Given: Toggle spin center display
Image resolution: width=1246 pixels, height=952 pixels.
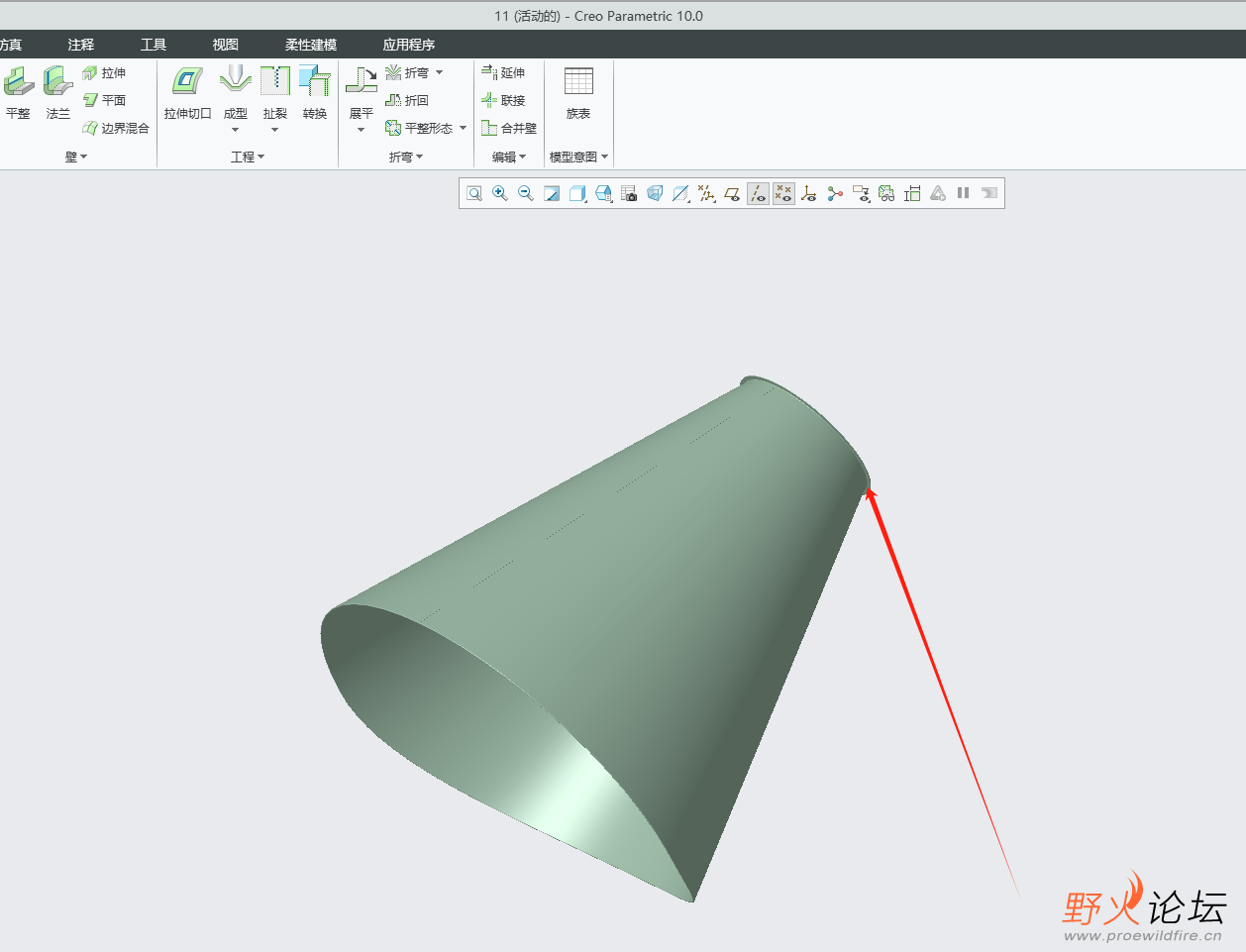Looking at the screenshot, I should point(835,193).
